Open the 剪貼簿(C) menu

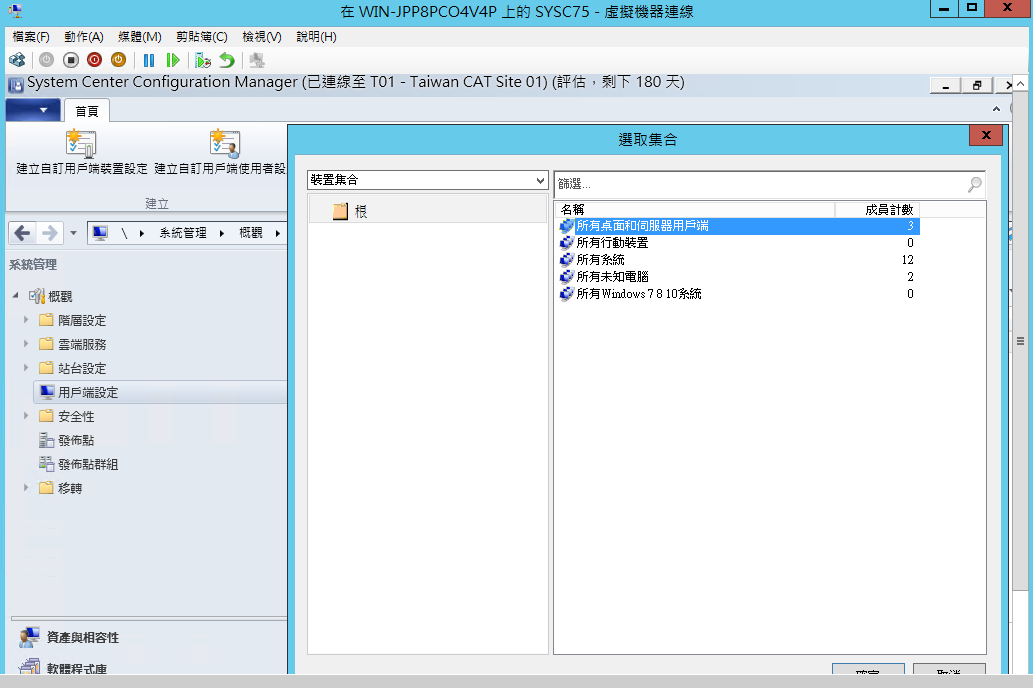pos(202,37)
